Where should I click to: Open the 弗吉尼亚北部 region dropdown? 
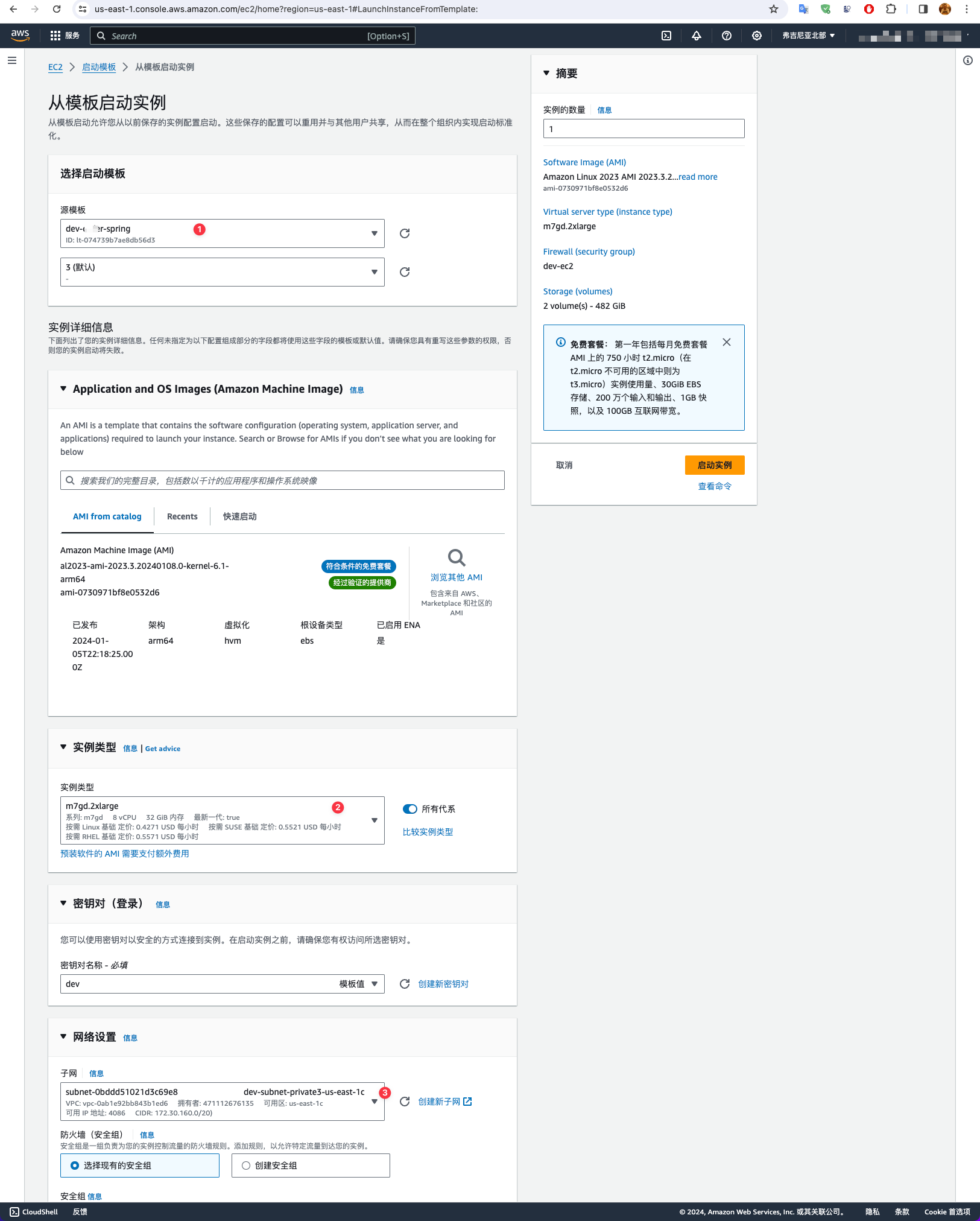tap(809, 36)
